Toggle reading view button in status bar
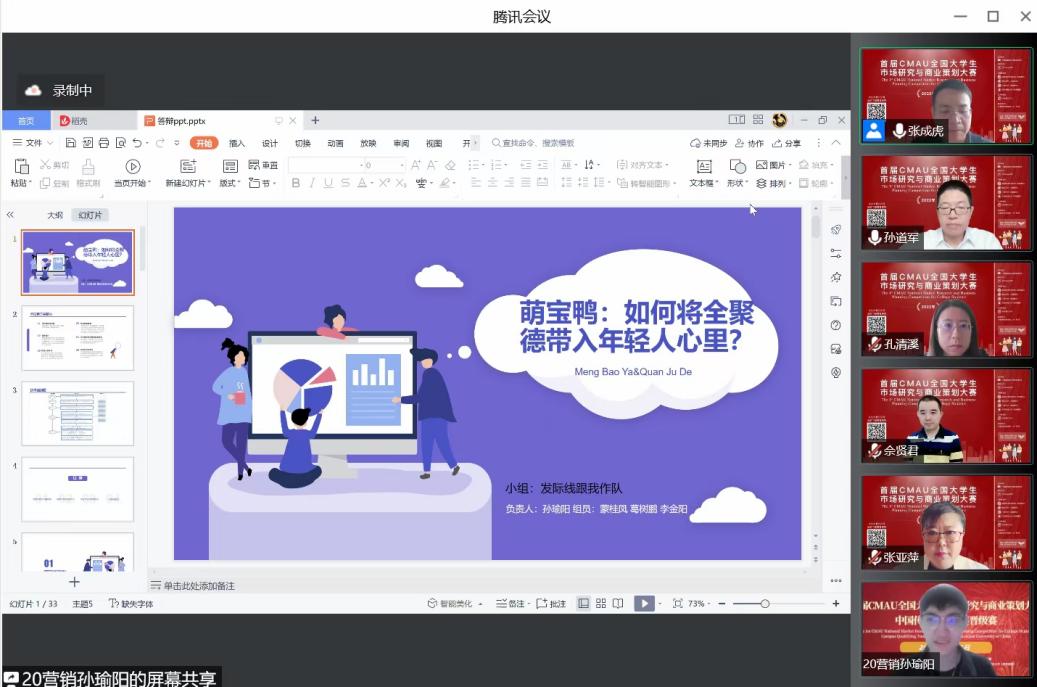Viewport: 1037px width, 687px height. pos(618,603)
